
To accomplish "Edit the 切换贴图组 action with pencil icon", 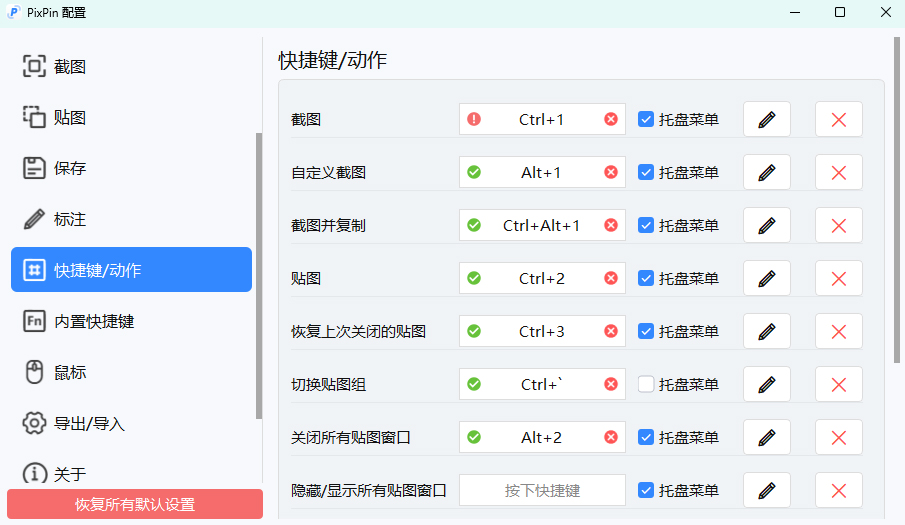I will (x=767, y=384).
